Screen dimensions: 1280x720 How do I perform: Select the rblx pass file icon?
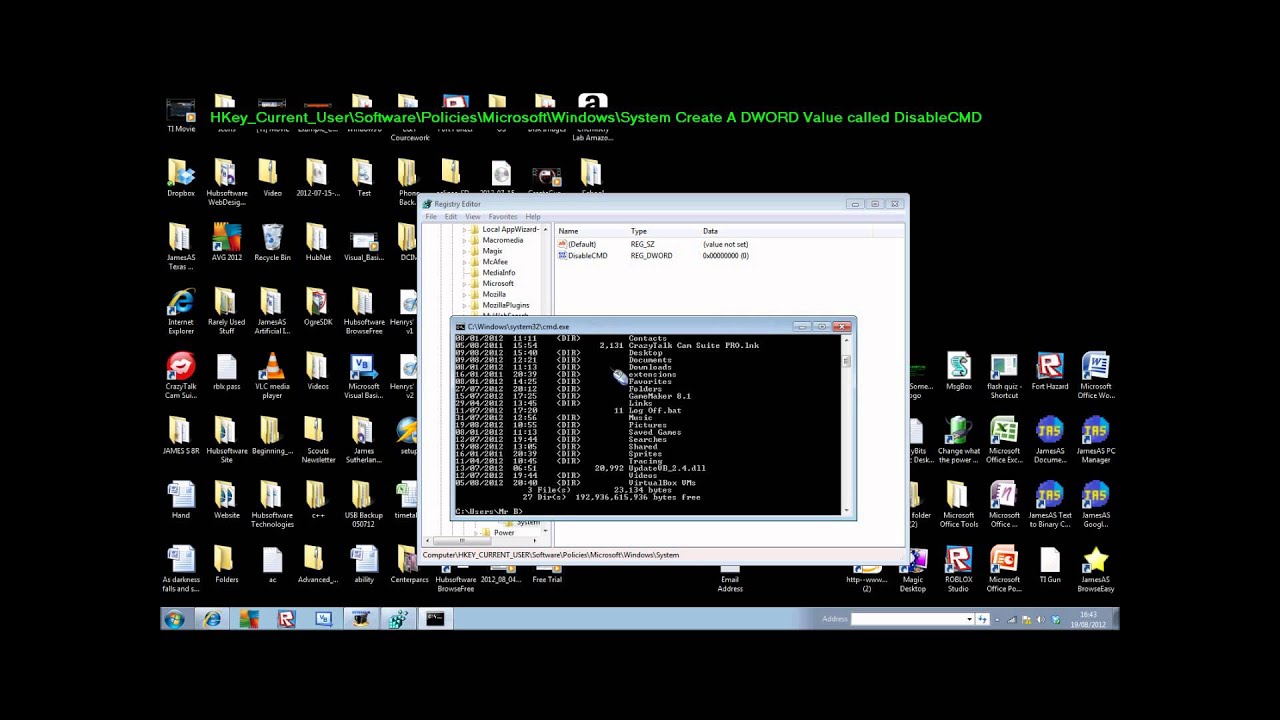227,371
